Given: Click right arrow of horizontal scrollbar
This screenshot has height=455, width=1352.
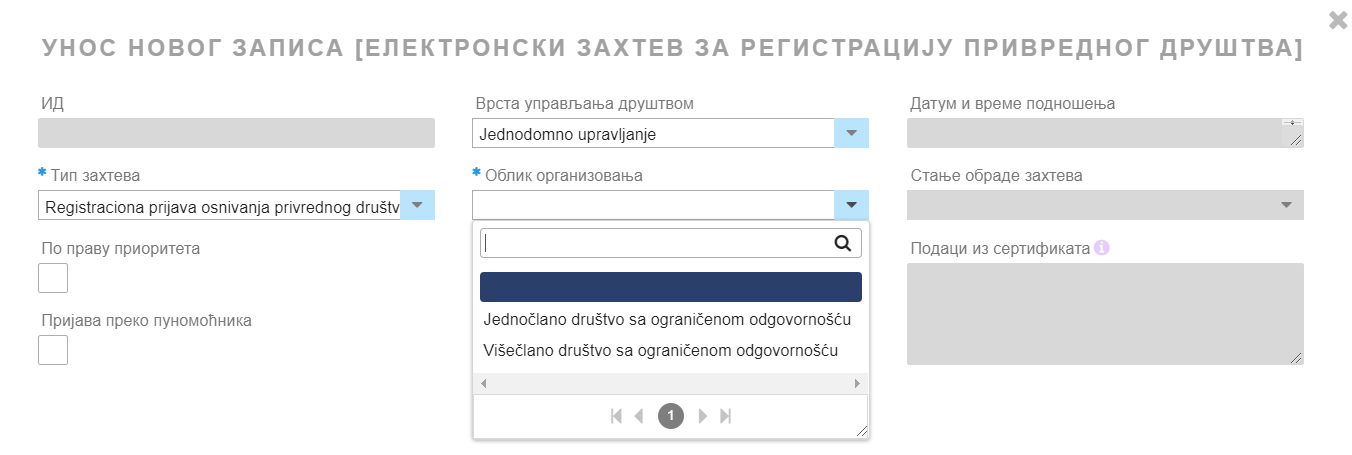Looking at the screenshot, I should click(x=857, y=384).
